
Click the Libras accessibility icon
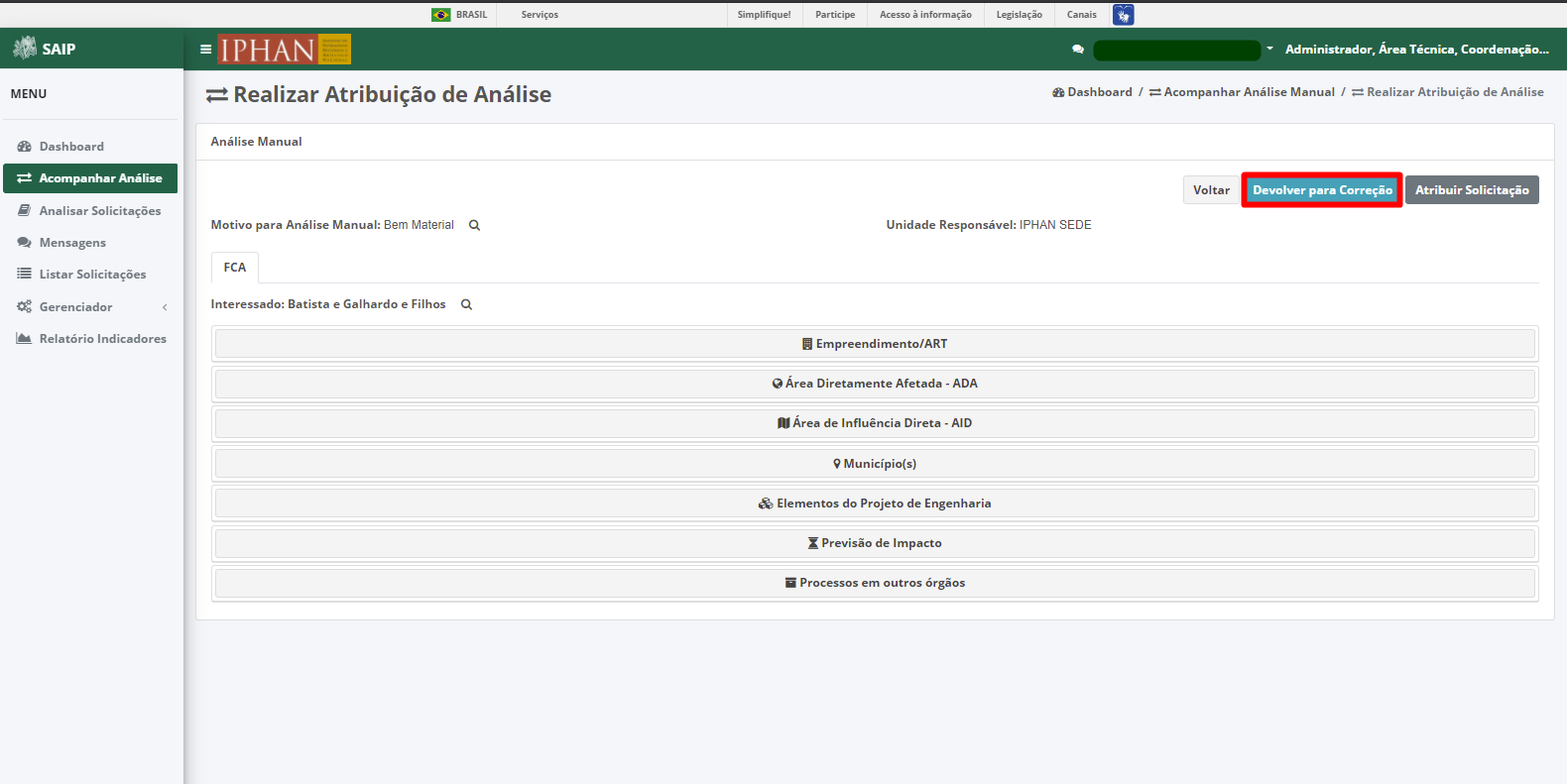1123,15
